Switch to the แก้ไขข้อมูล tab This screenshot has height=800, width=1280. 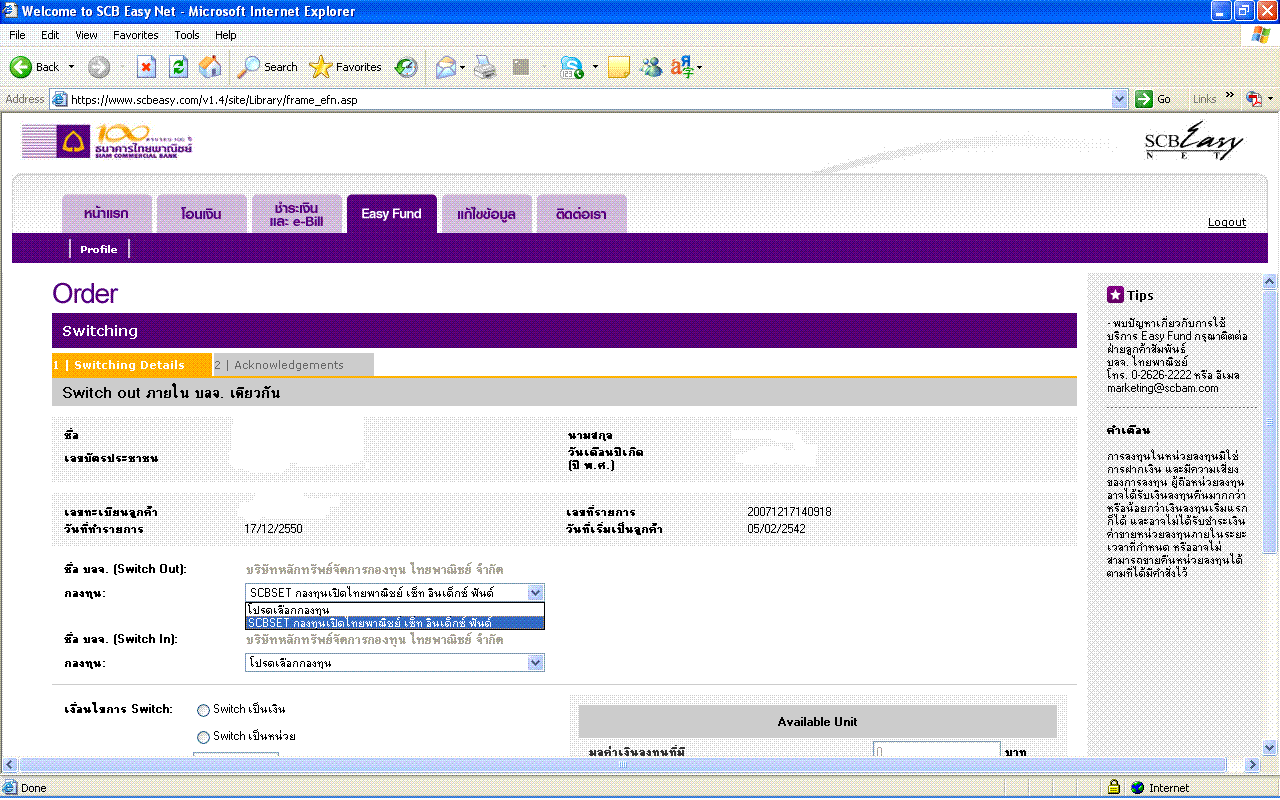point(487,214)
